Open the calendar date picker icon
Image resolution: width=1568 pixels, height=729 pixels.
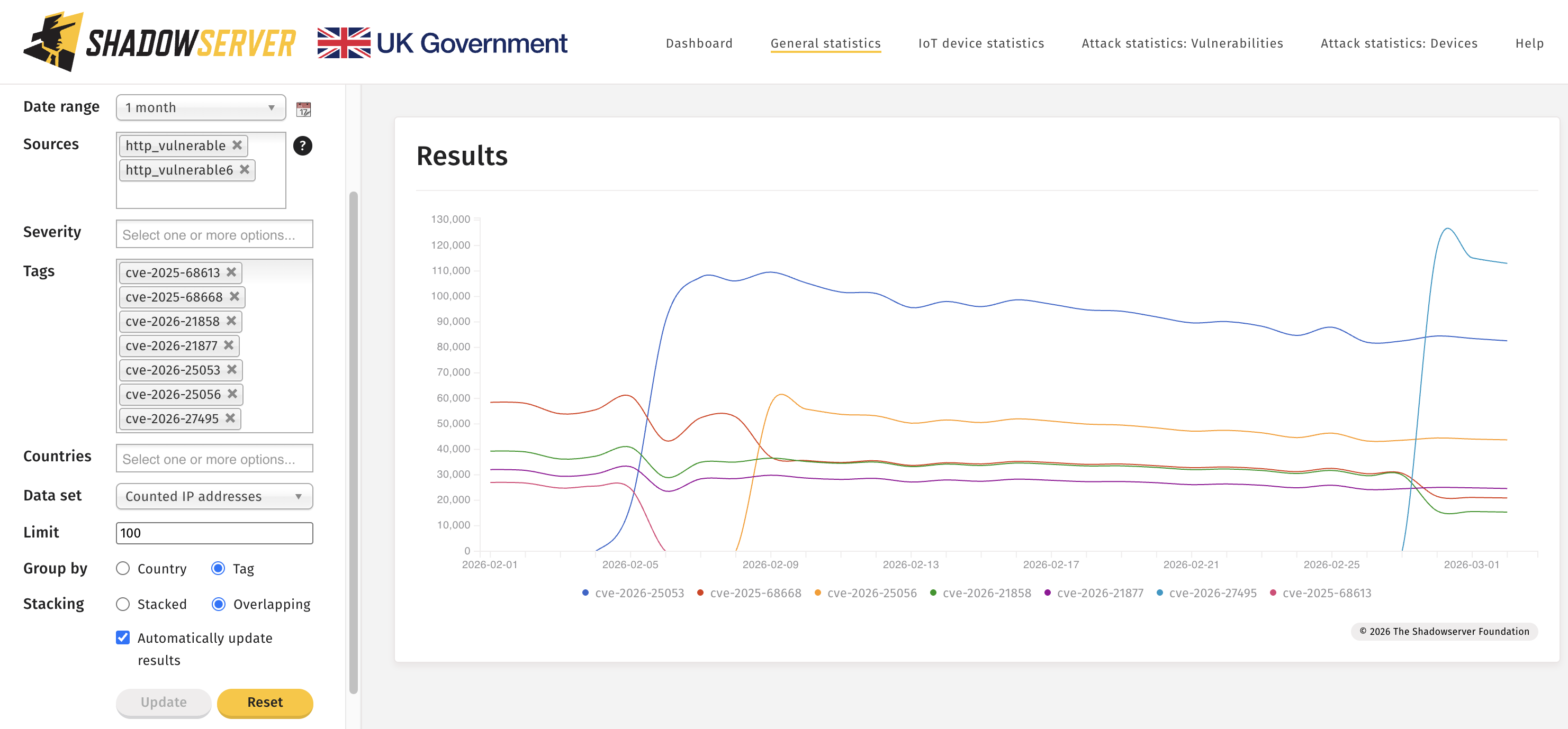coord(303,109)
